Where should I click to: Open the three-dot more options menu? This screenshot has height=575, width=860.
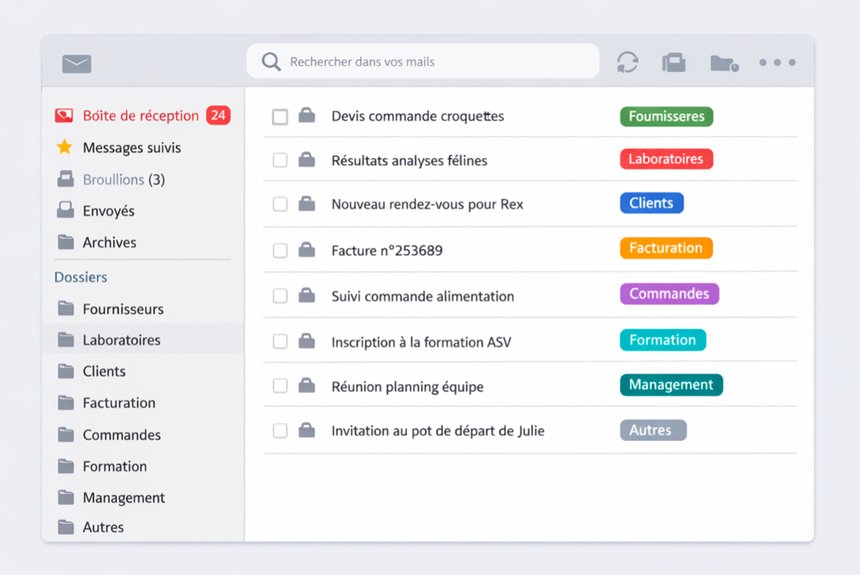(777, 62)
